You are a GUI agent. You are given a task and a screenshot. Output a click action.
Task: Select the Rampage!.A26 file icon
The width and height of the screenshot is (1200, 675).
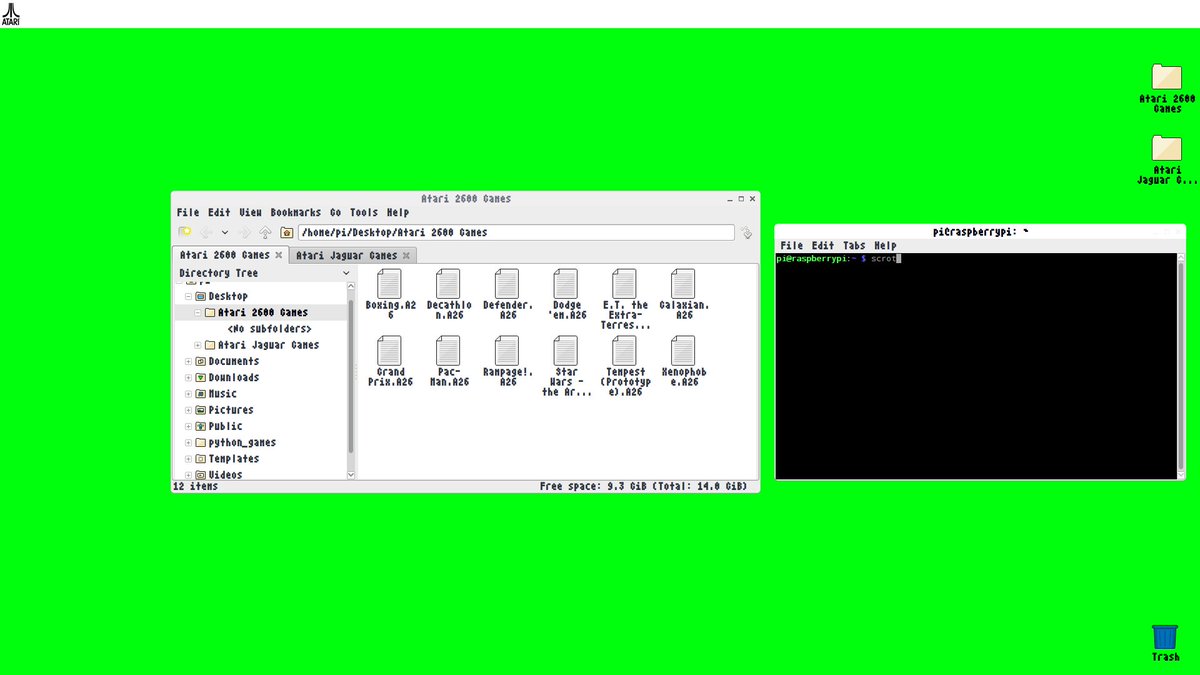(507, 350)
